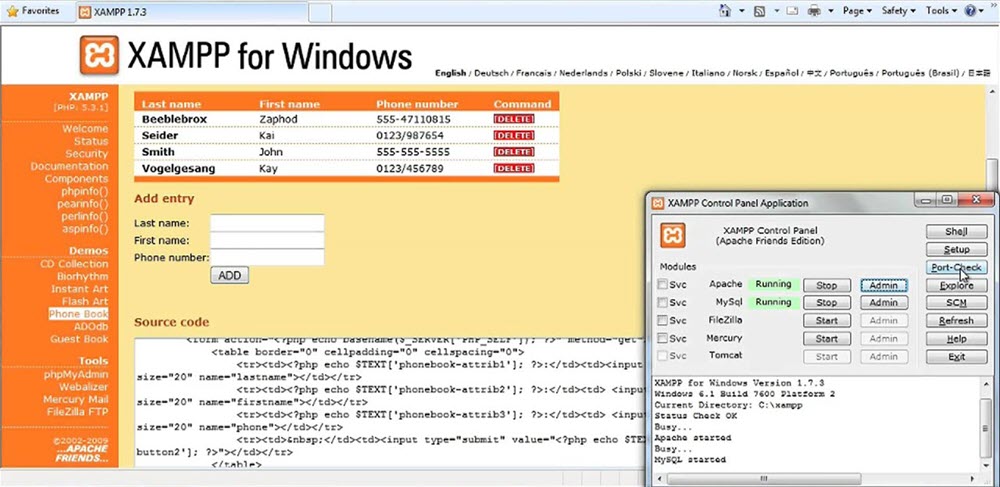Click the printer icon in toolbar
The image size is (1000, 487).
pos(814,11)
